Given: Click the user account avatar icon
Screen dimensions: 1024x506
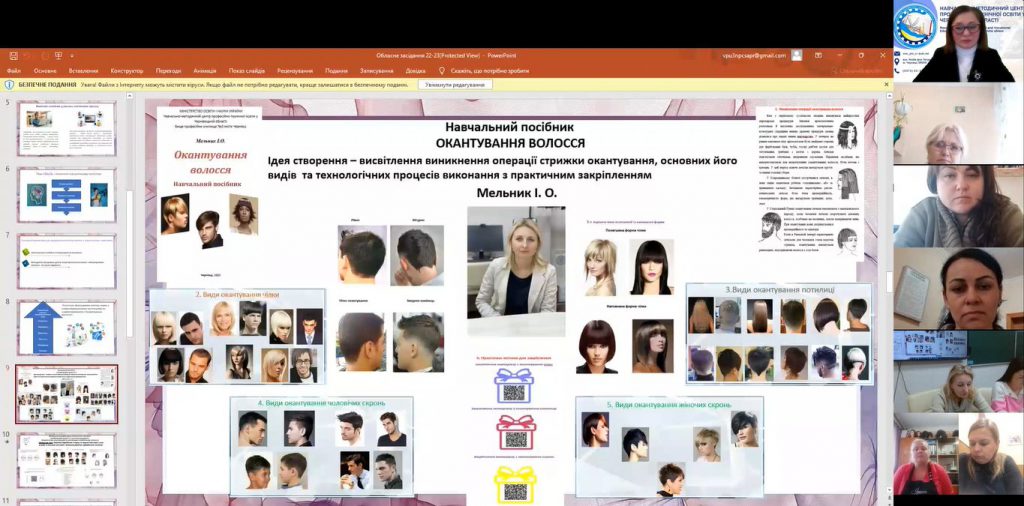Looking at the screenshot, I should [797, 55].
